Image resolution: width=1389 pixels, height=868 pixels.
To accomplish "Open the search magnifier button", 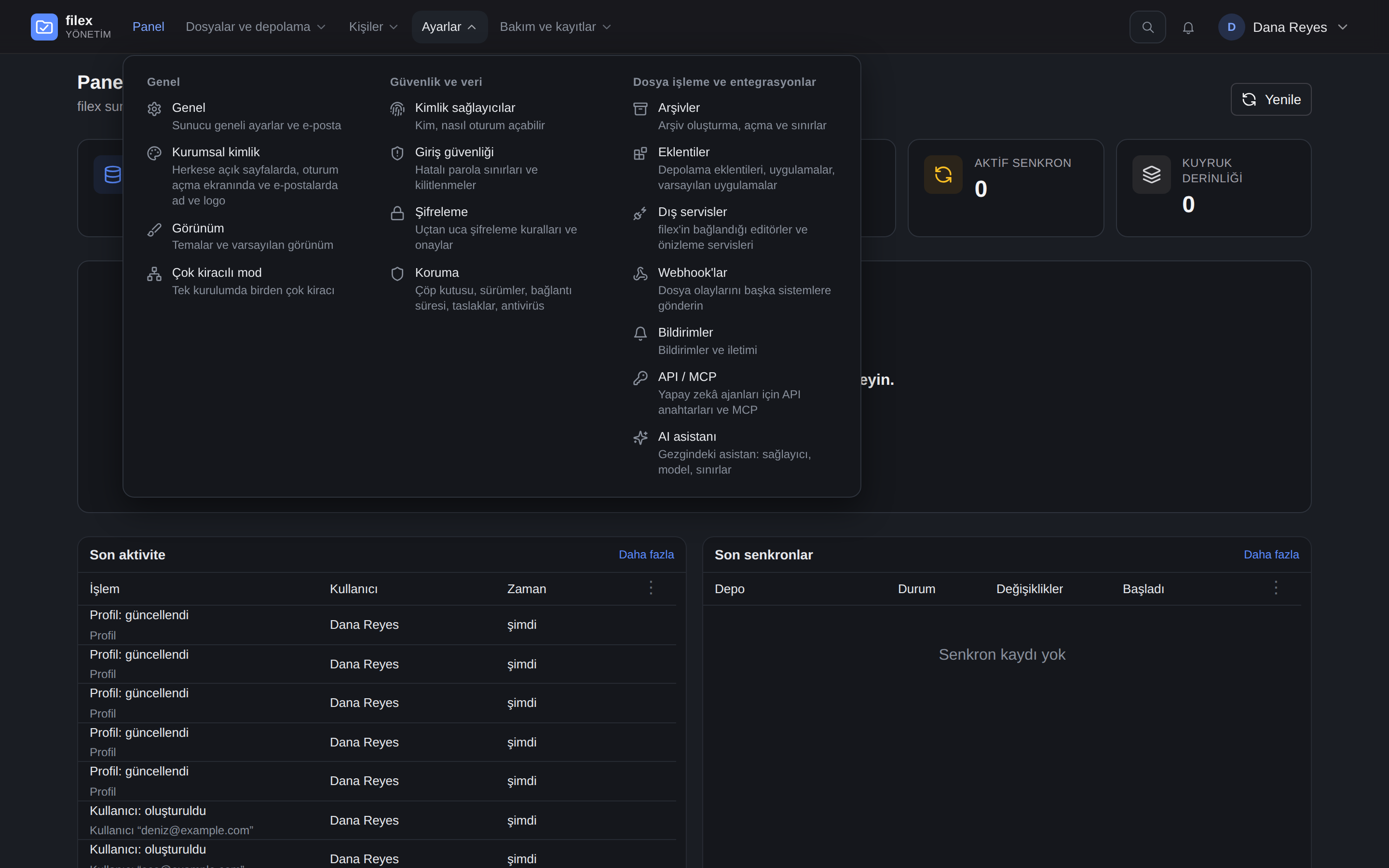I will (x=1147, y=27).
